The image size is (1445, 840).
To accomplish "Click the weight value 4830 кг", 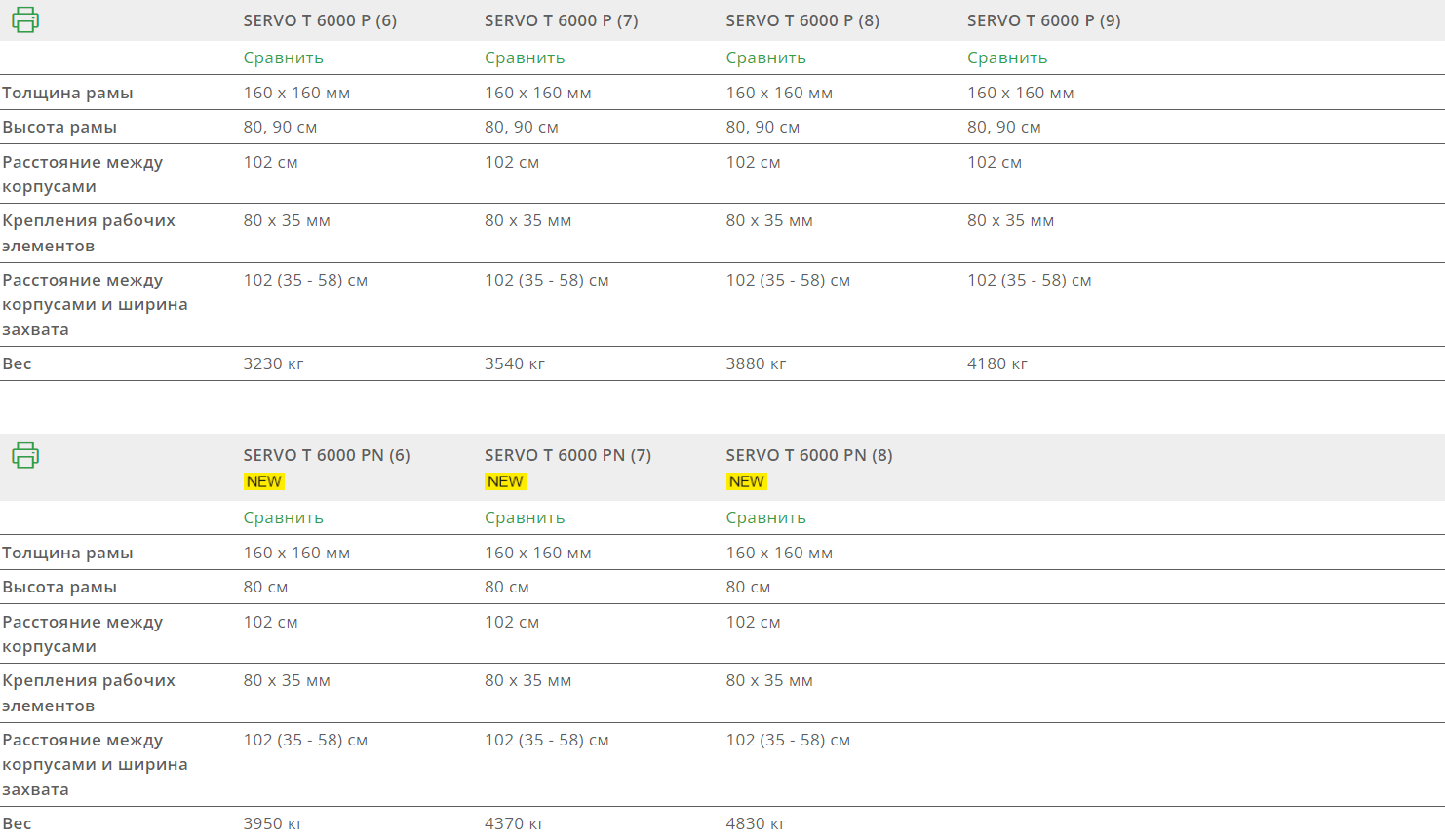I will click(x=757, y=823).
